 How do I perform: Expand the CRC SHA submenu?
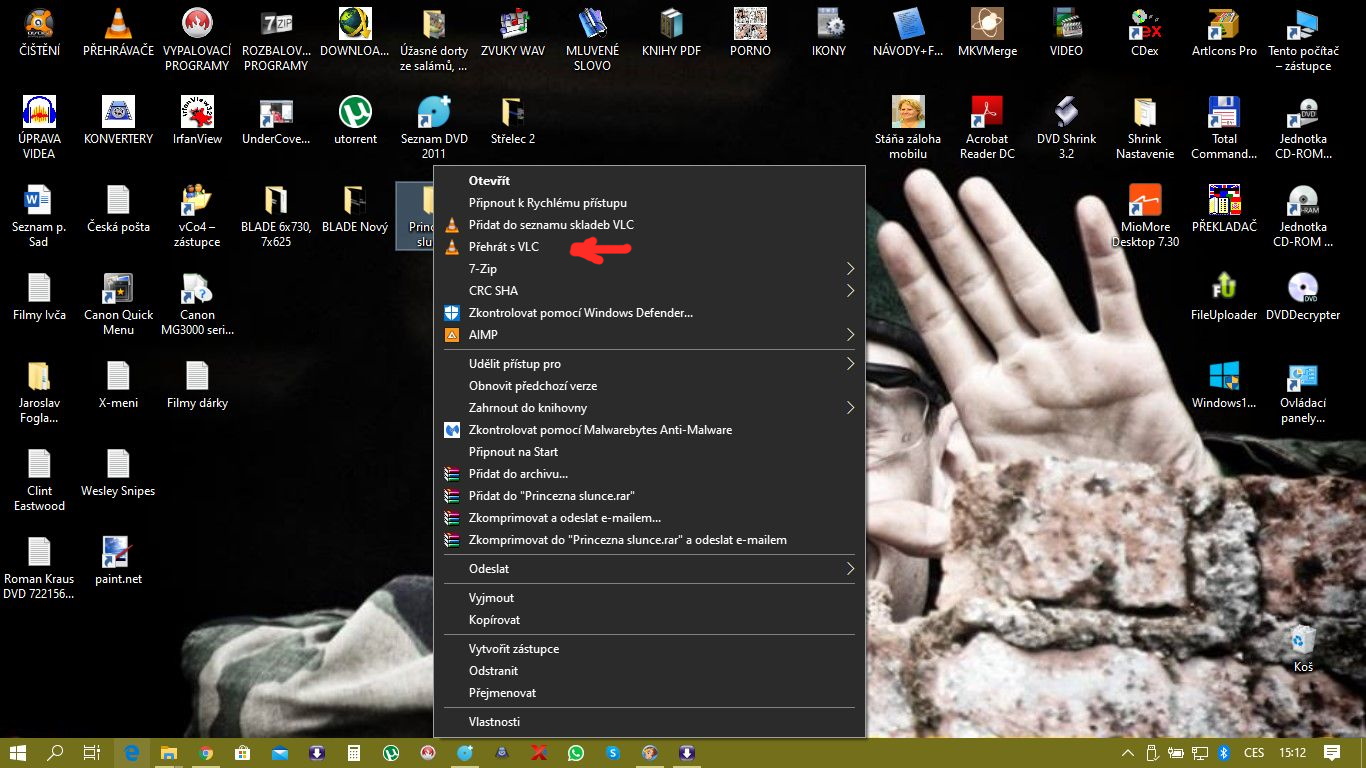pyautogui.click(x=649, y=291)
